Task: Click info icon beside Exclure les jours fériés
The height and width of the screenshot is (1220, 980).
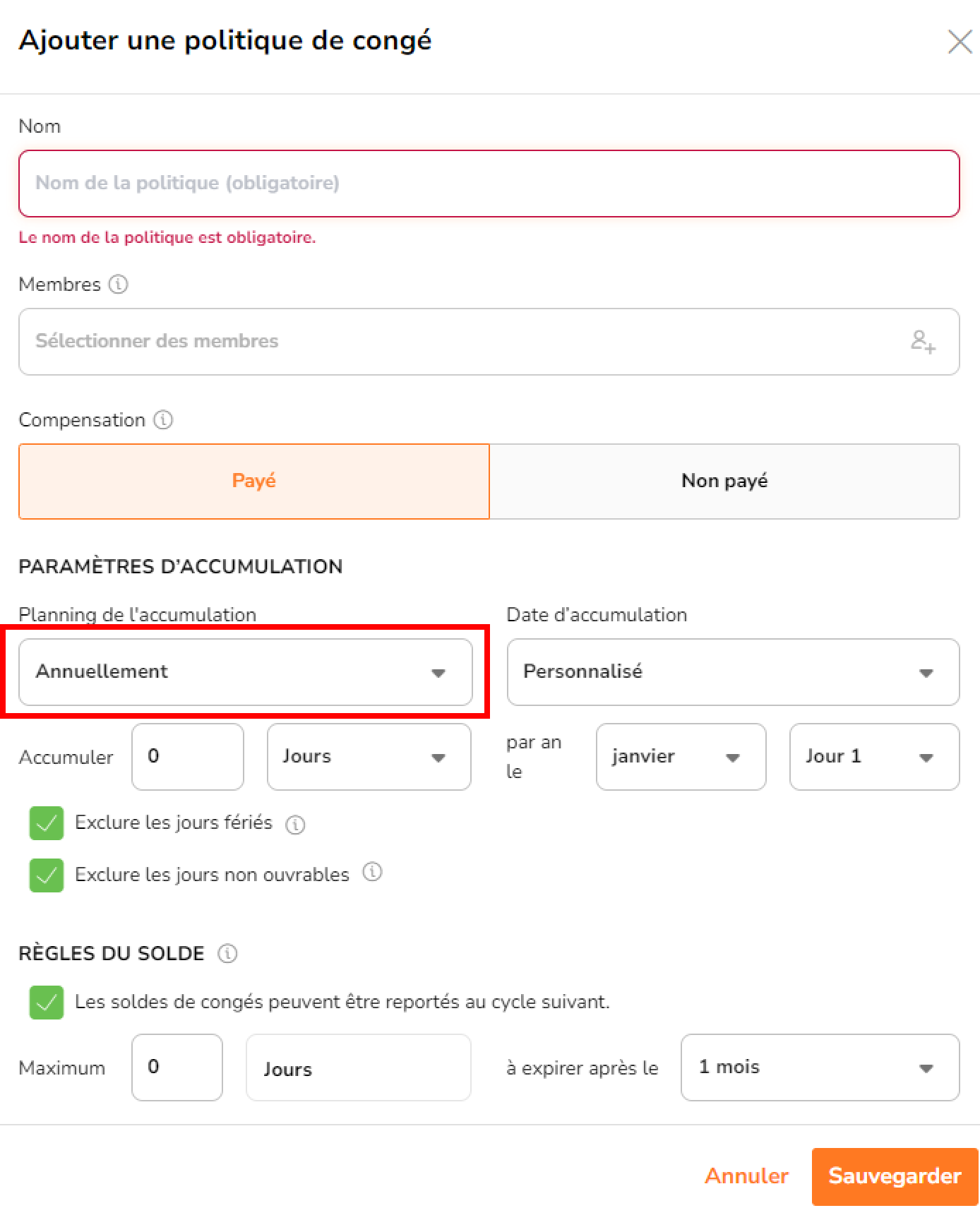Action: (295, 824)
